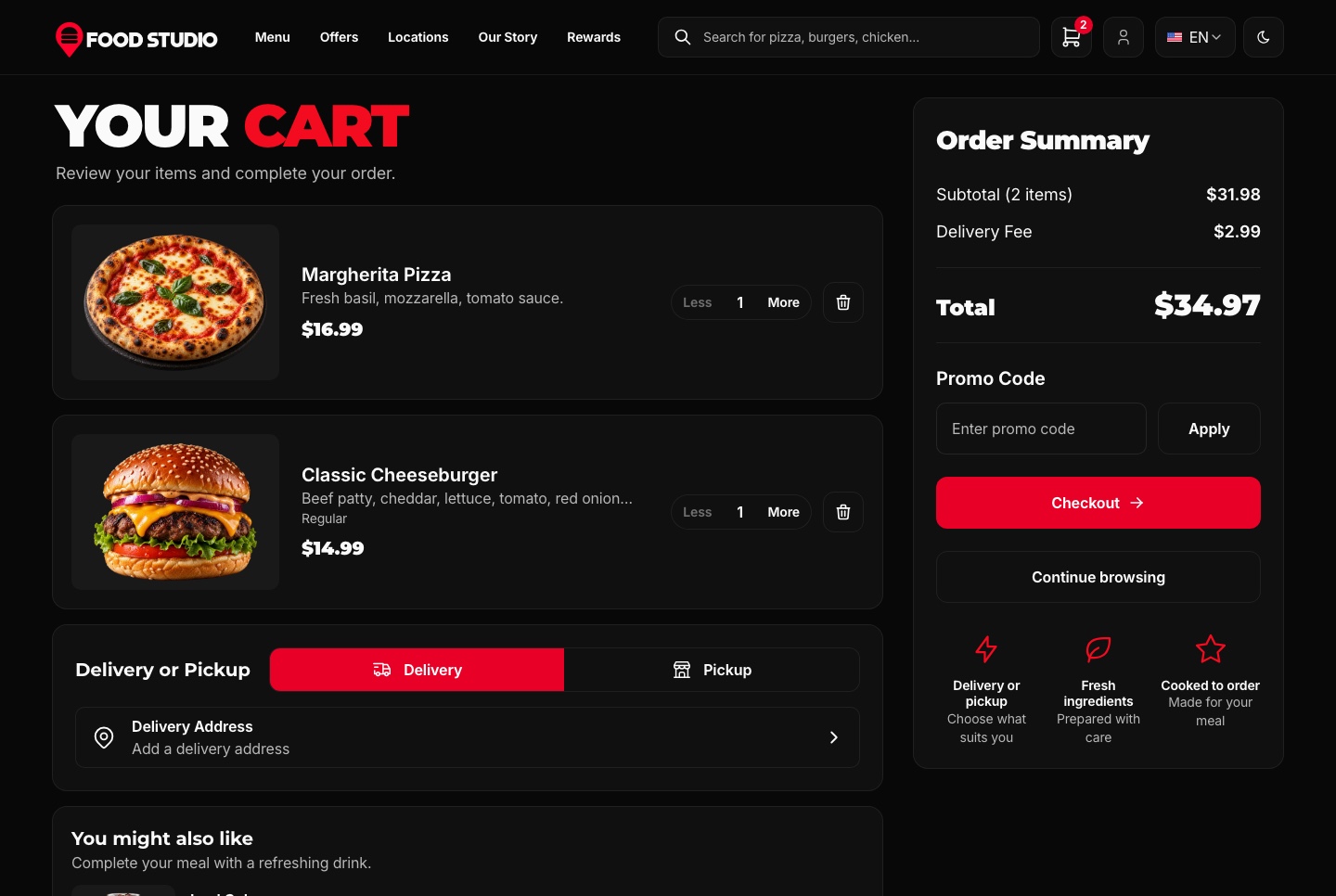Click the Food Studio logo
Screen dimensions: 1336x896
(136, 38)
